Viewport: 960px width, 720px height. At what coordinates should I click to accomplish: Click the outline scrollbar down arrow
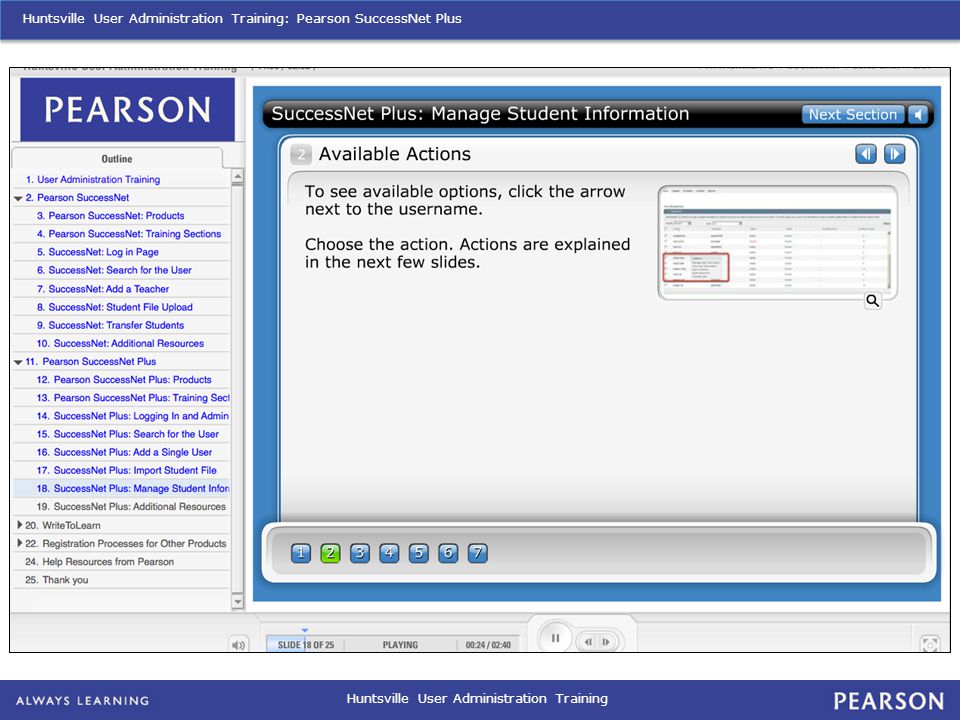click(238, 602)
